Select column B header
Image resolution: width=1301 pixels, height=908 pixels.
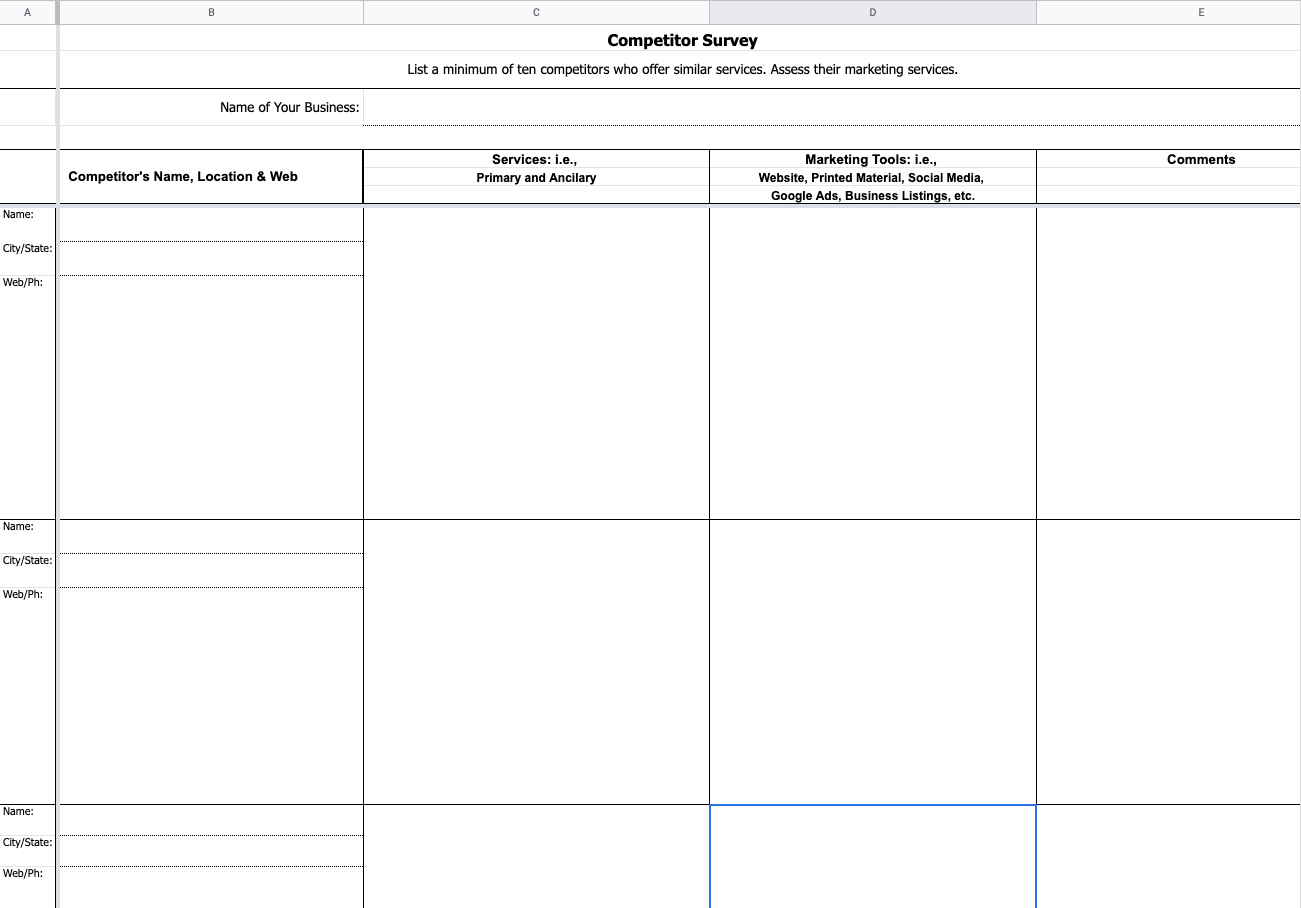(x=211, y=12)
